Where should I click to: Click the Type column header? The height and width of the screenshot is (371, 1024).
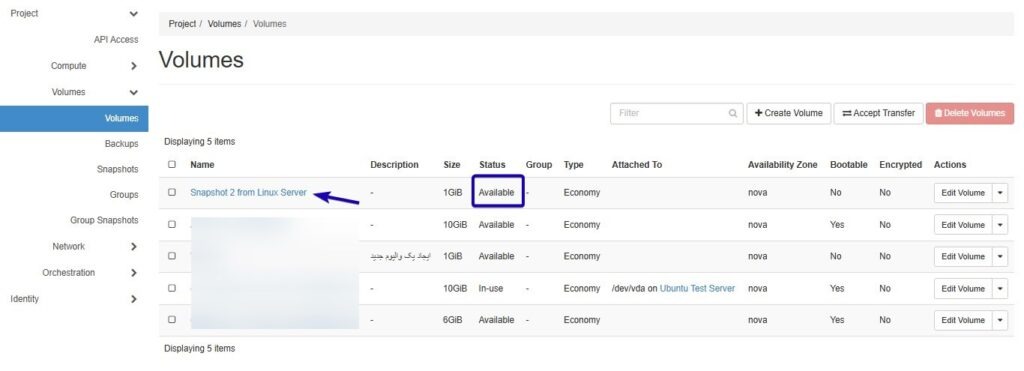573,165
